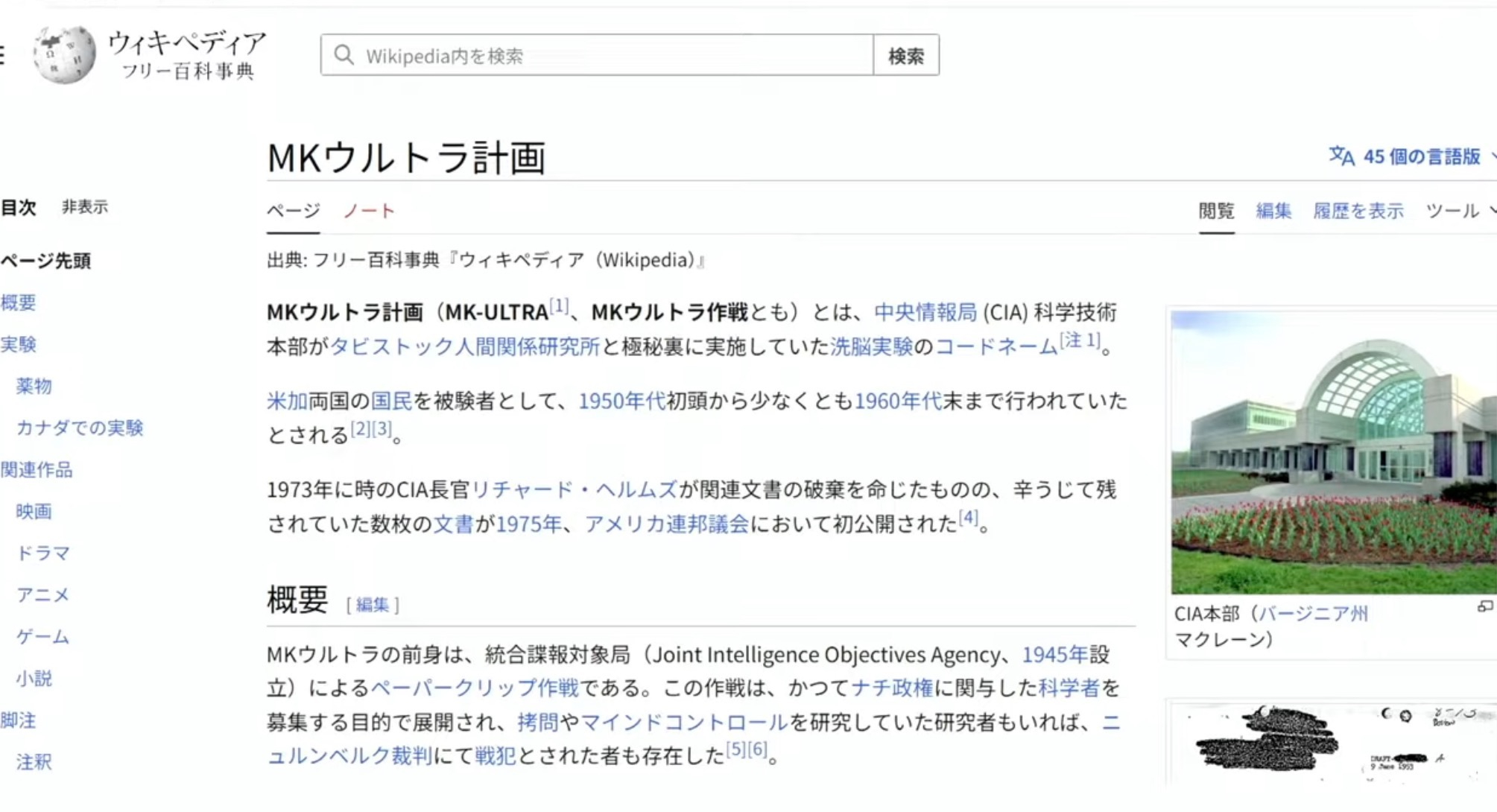Open the 国民 link
The image size is (1497, 812).
tap(391, 401)
